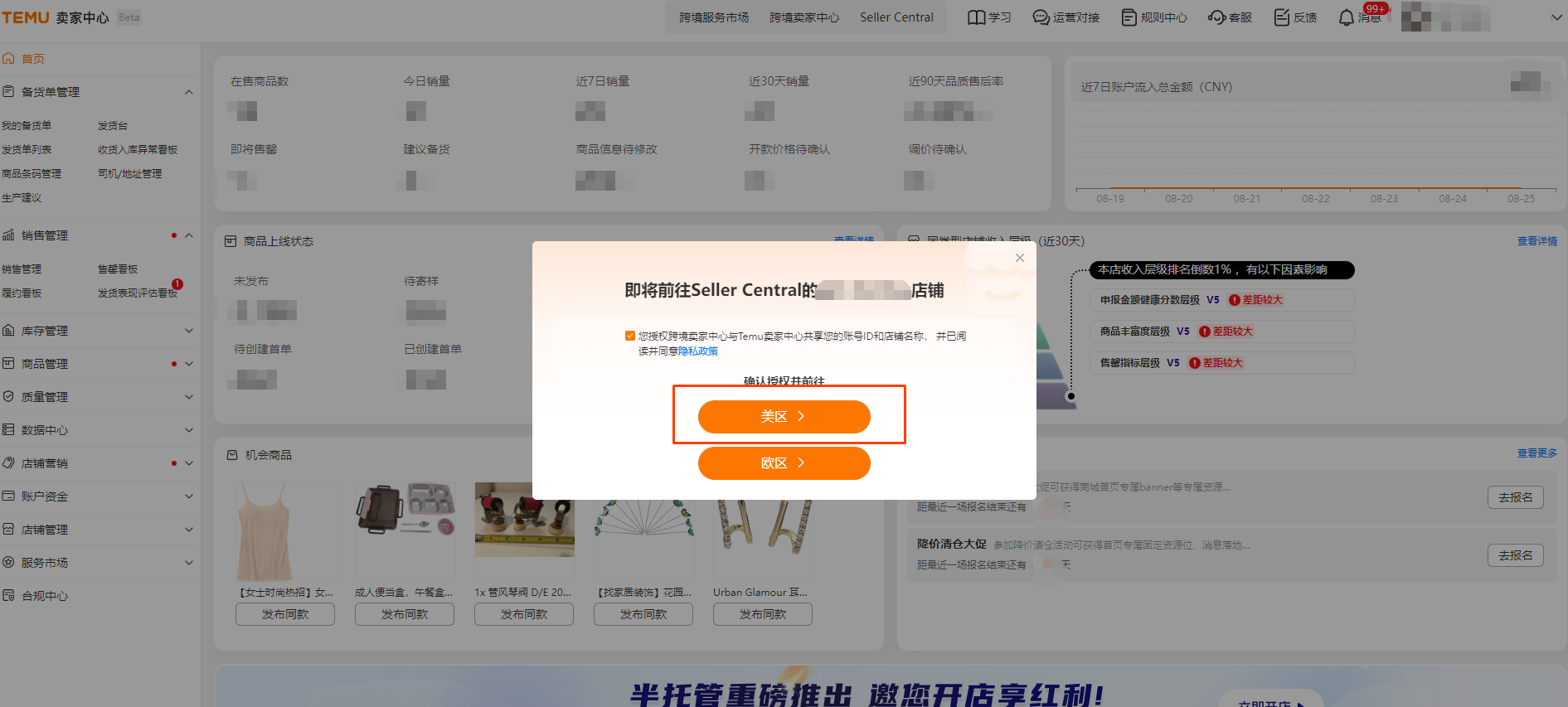Click the 账户资金 card icon
The width and height of the screenshot is (1568, 707).
point(8,496)
